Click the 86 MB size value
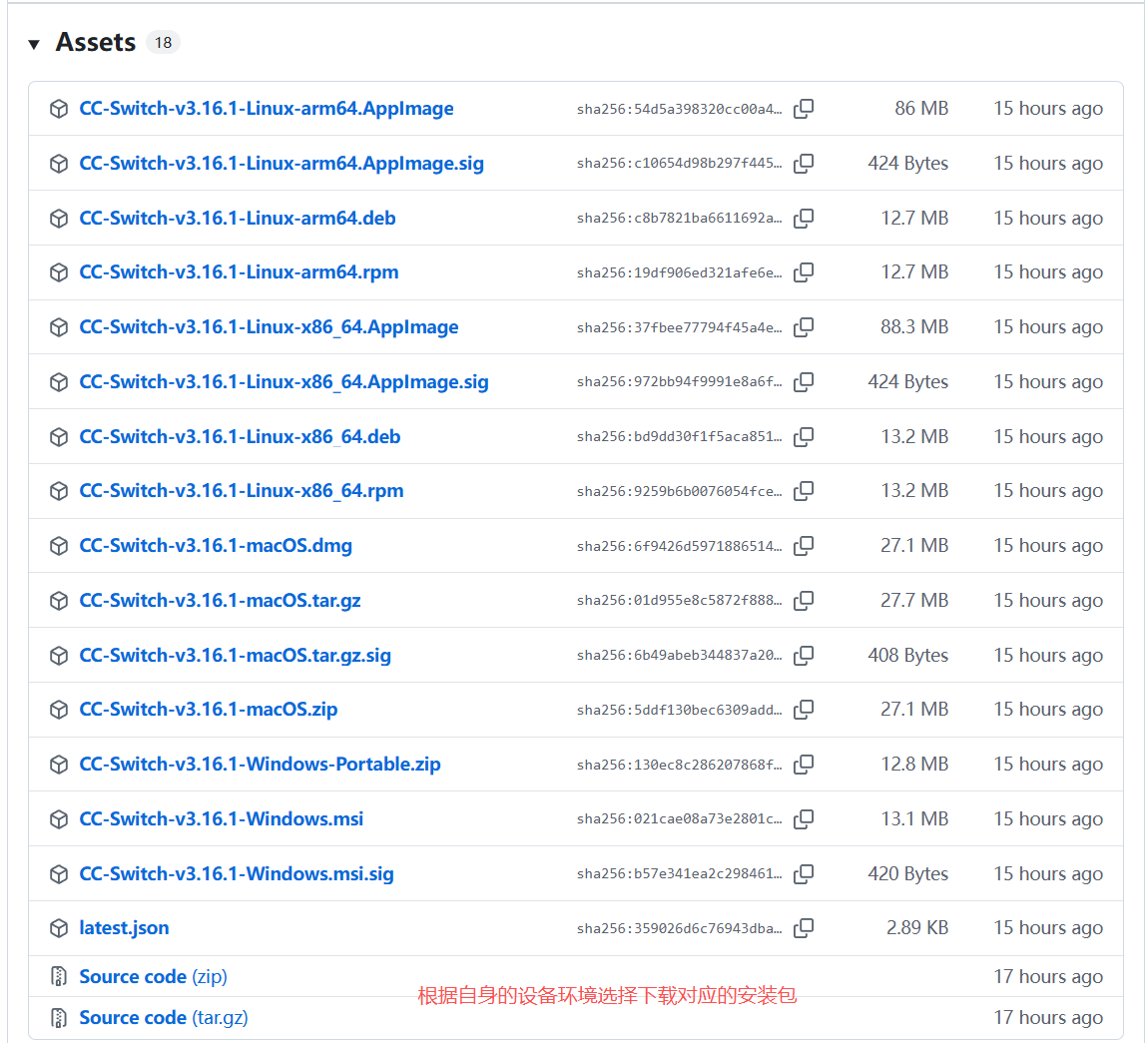The image size is (1148, 1043). [921, 109]
